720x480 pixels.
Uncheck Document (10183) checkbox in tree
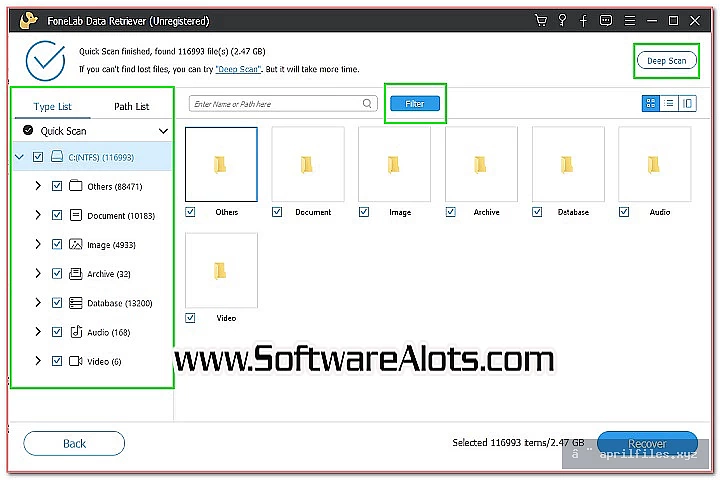pyautogui.click(x=57, y=215)
